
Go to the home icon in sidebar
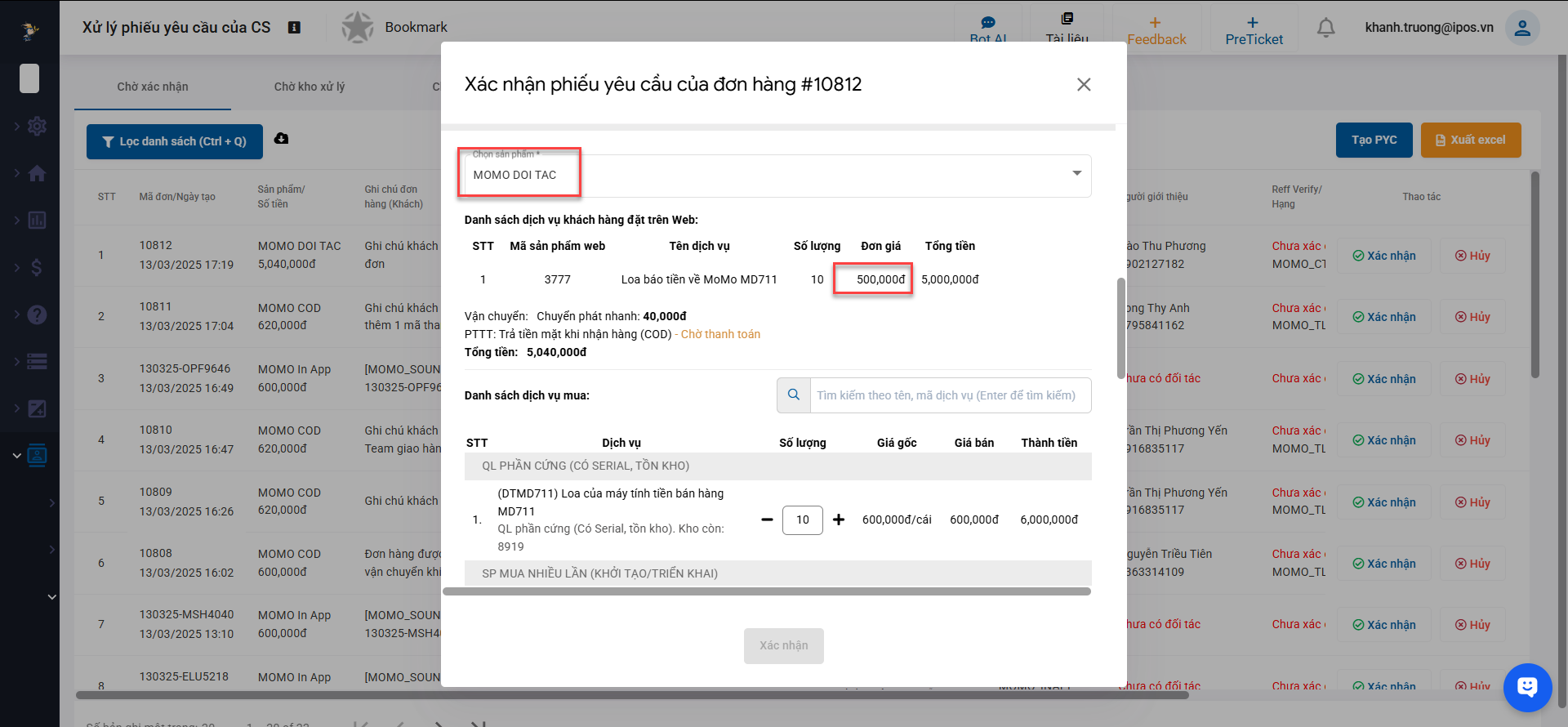point(37,173)
